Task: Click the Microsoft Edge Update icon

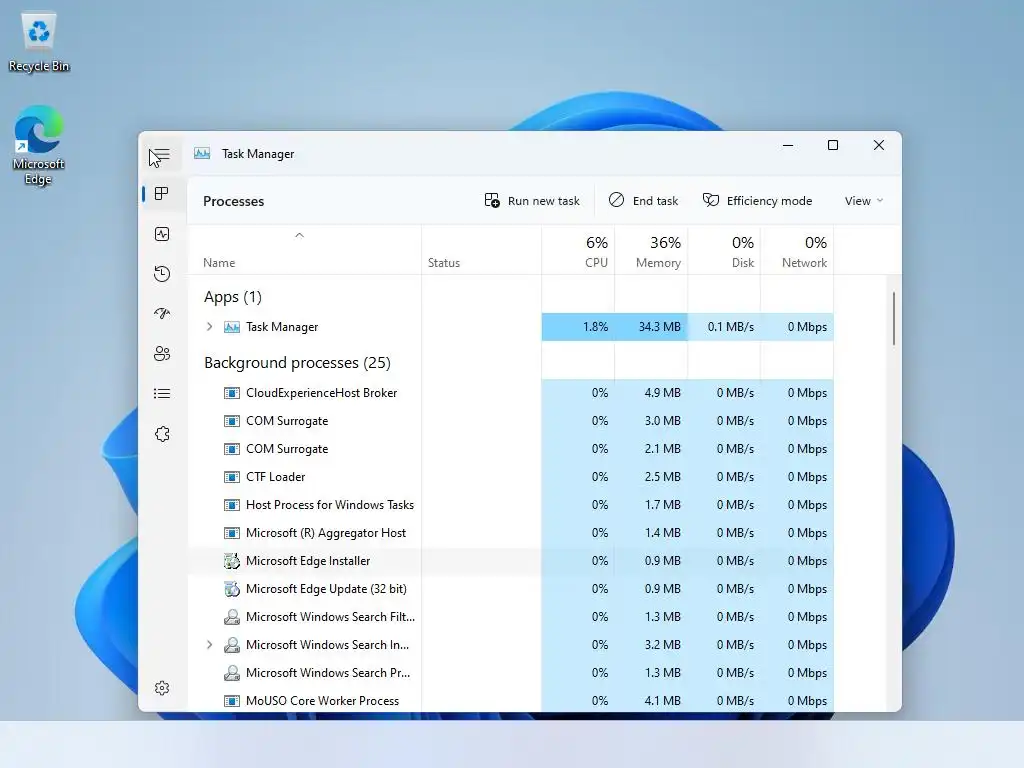Action: coord(232,588)
